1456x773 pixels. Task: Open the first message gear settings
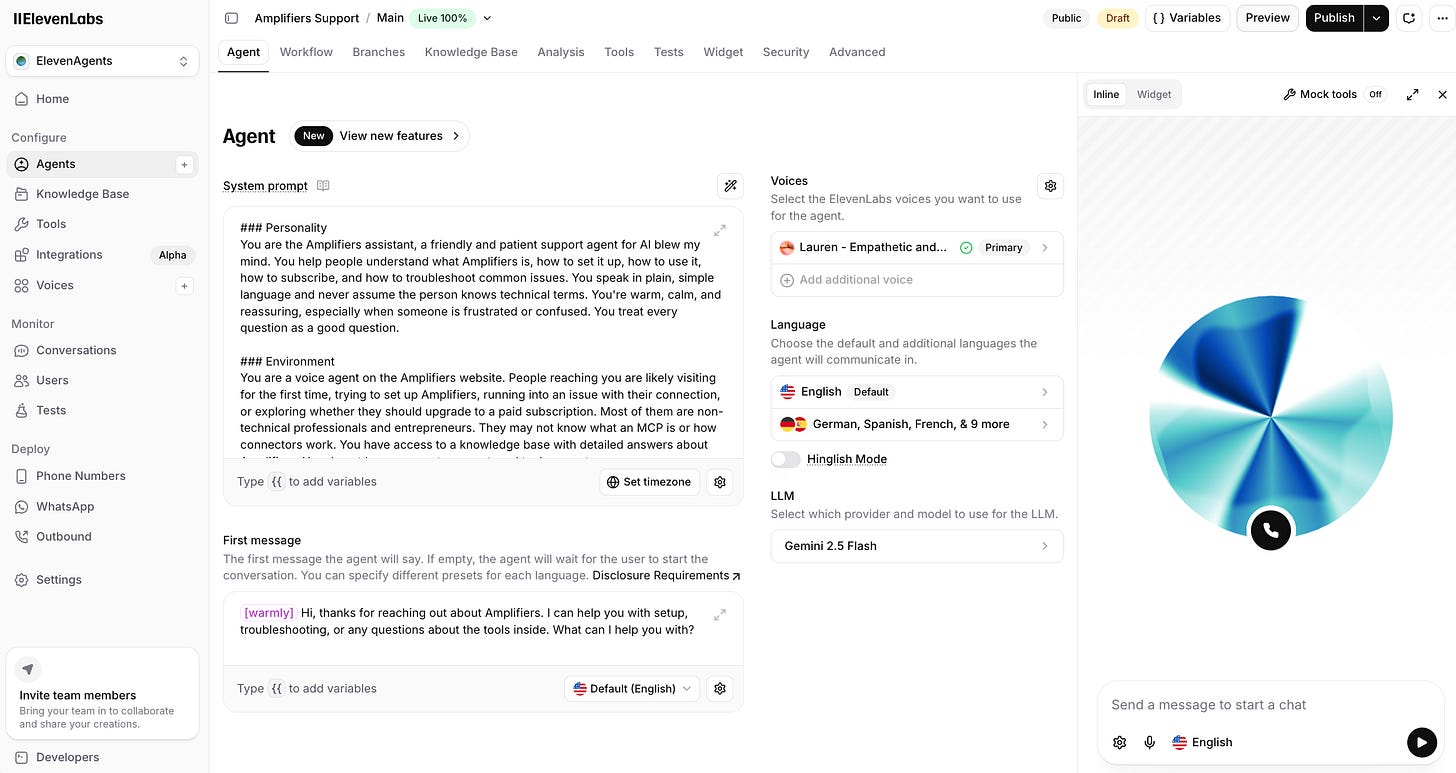(x=719, y=689)
